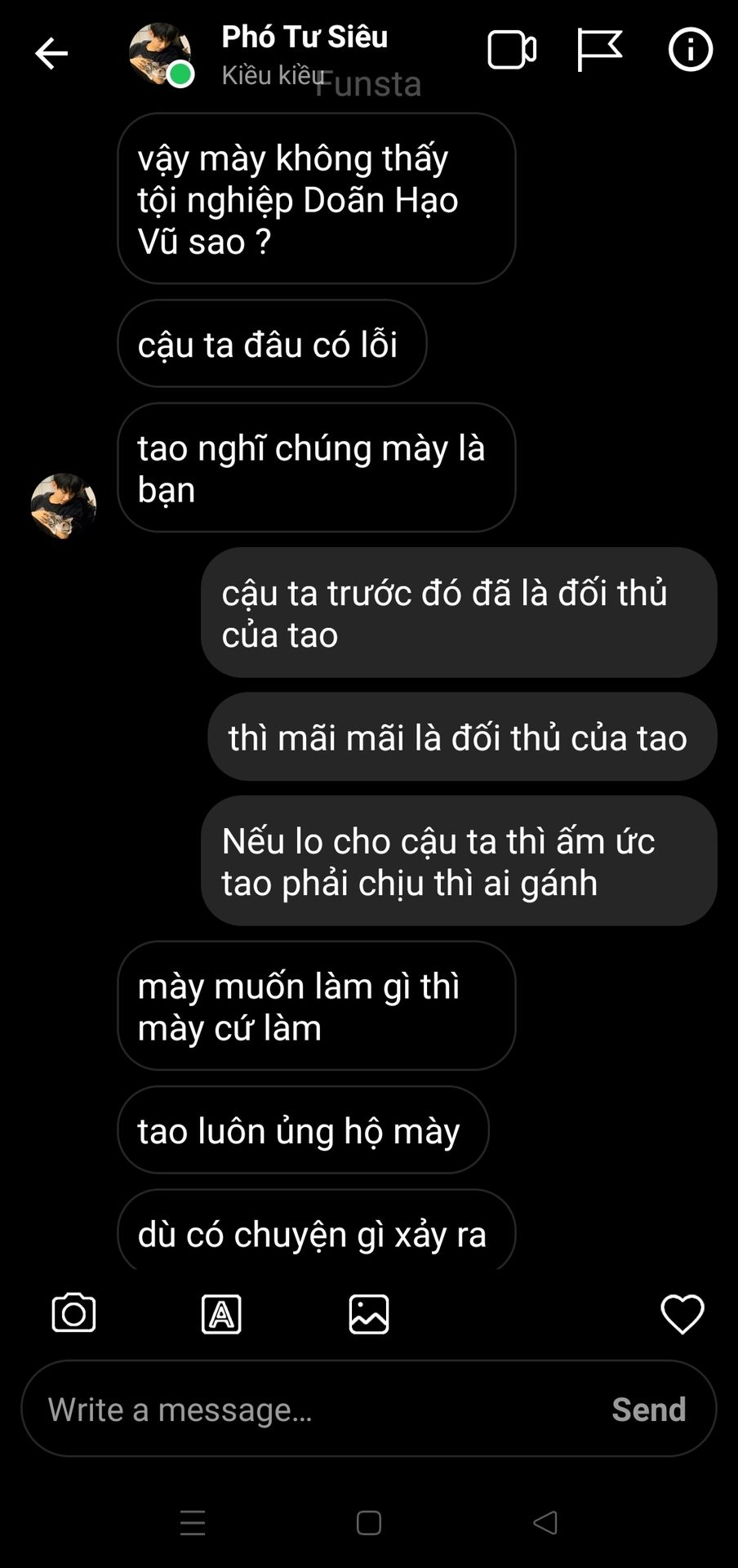Tap Android recent apps navigation button

[x=193, y=1523]
